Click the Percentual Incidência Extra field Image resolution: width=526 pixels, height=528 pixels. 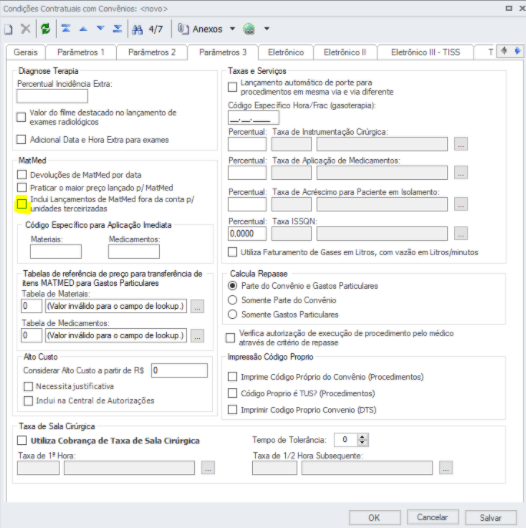coord(52,96)
